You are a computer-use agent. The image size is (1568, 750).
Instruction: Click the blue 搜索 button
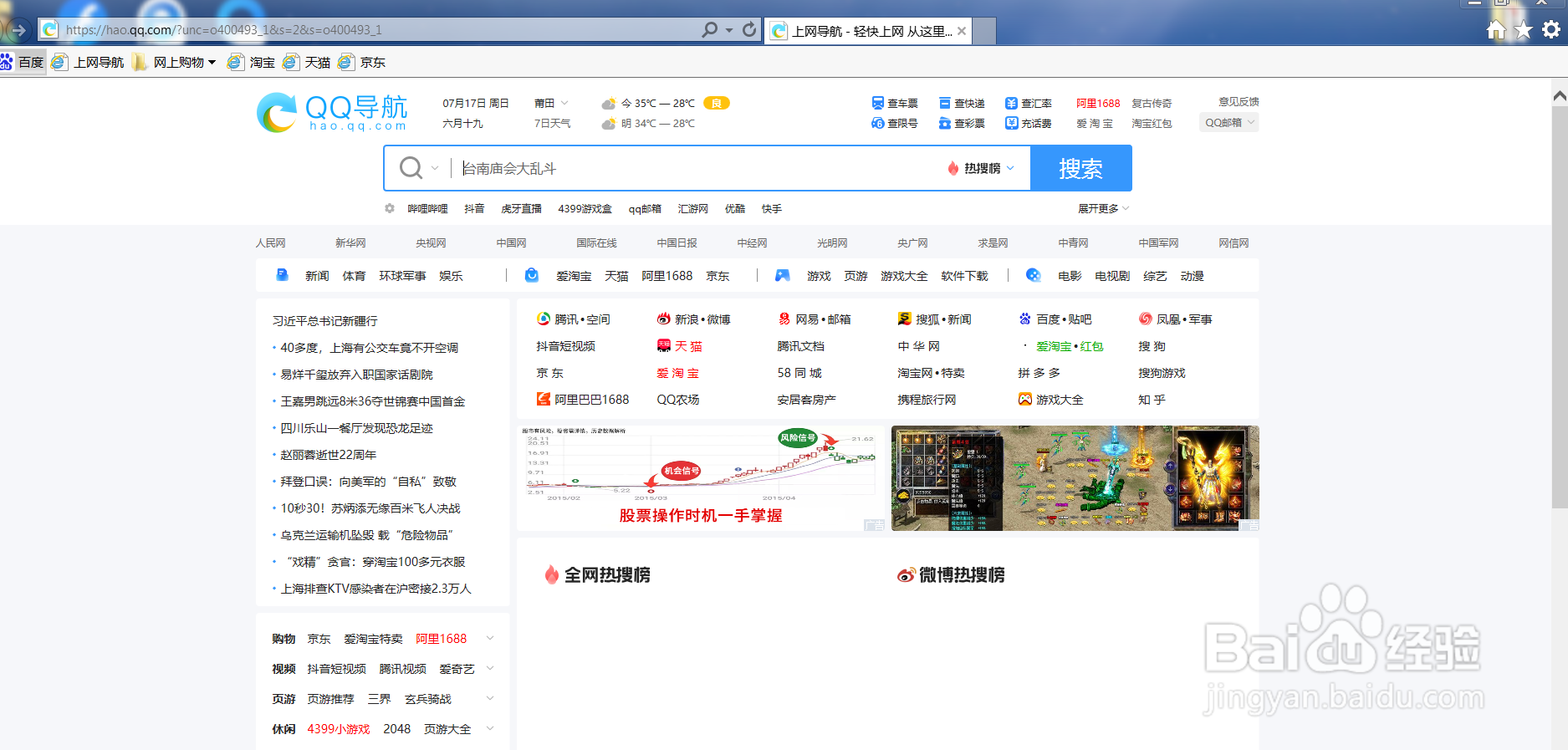[1081, 168]
